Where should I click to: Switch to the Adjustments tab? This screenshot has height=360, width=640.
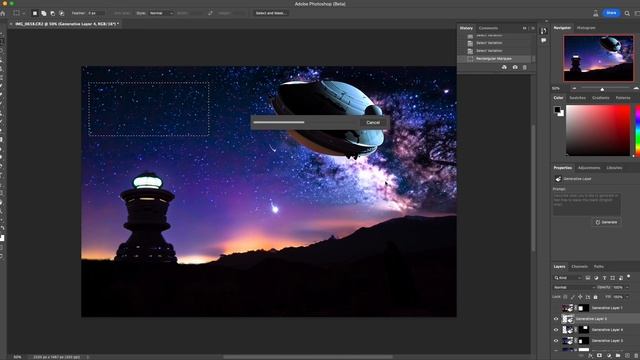589,168
